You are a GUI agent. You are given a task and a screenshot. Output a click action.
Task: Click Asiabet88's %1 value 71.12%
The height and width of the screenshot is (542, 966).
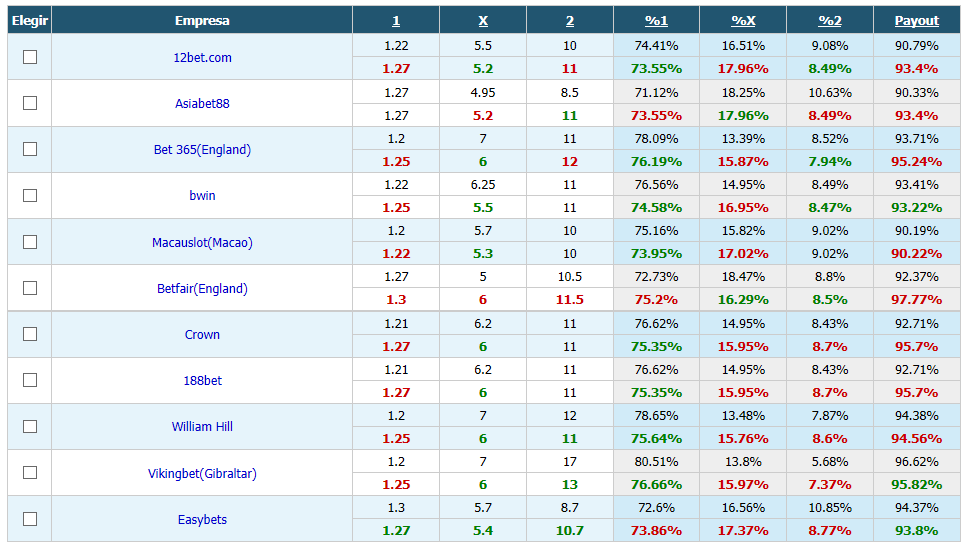(x=656, y=92)
